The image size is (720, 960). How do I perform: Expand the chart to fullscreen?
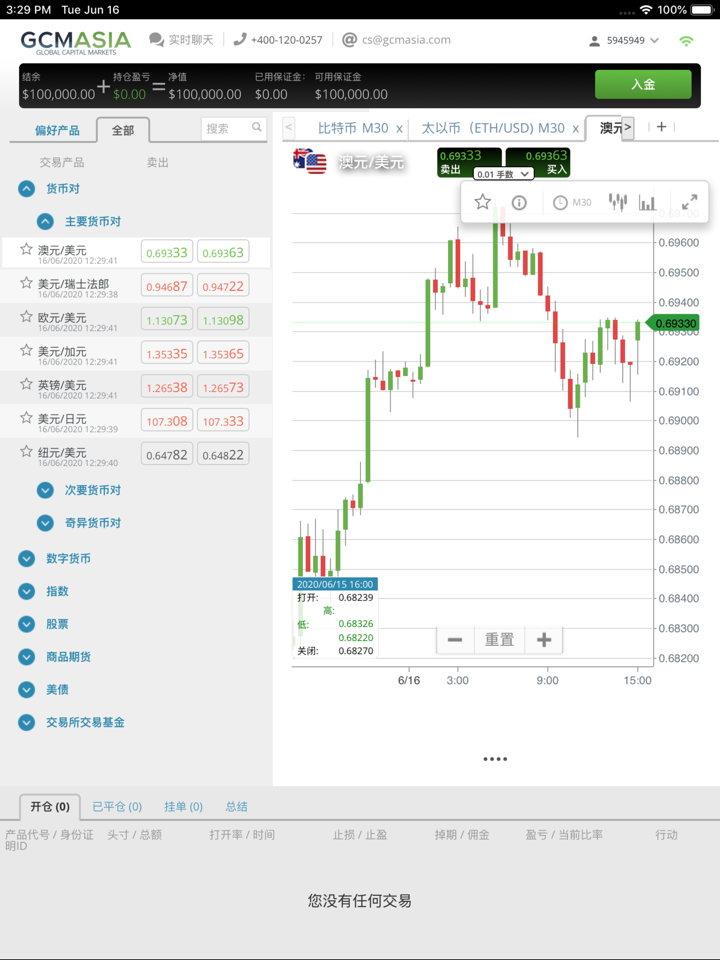[689, 202]
